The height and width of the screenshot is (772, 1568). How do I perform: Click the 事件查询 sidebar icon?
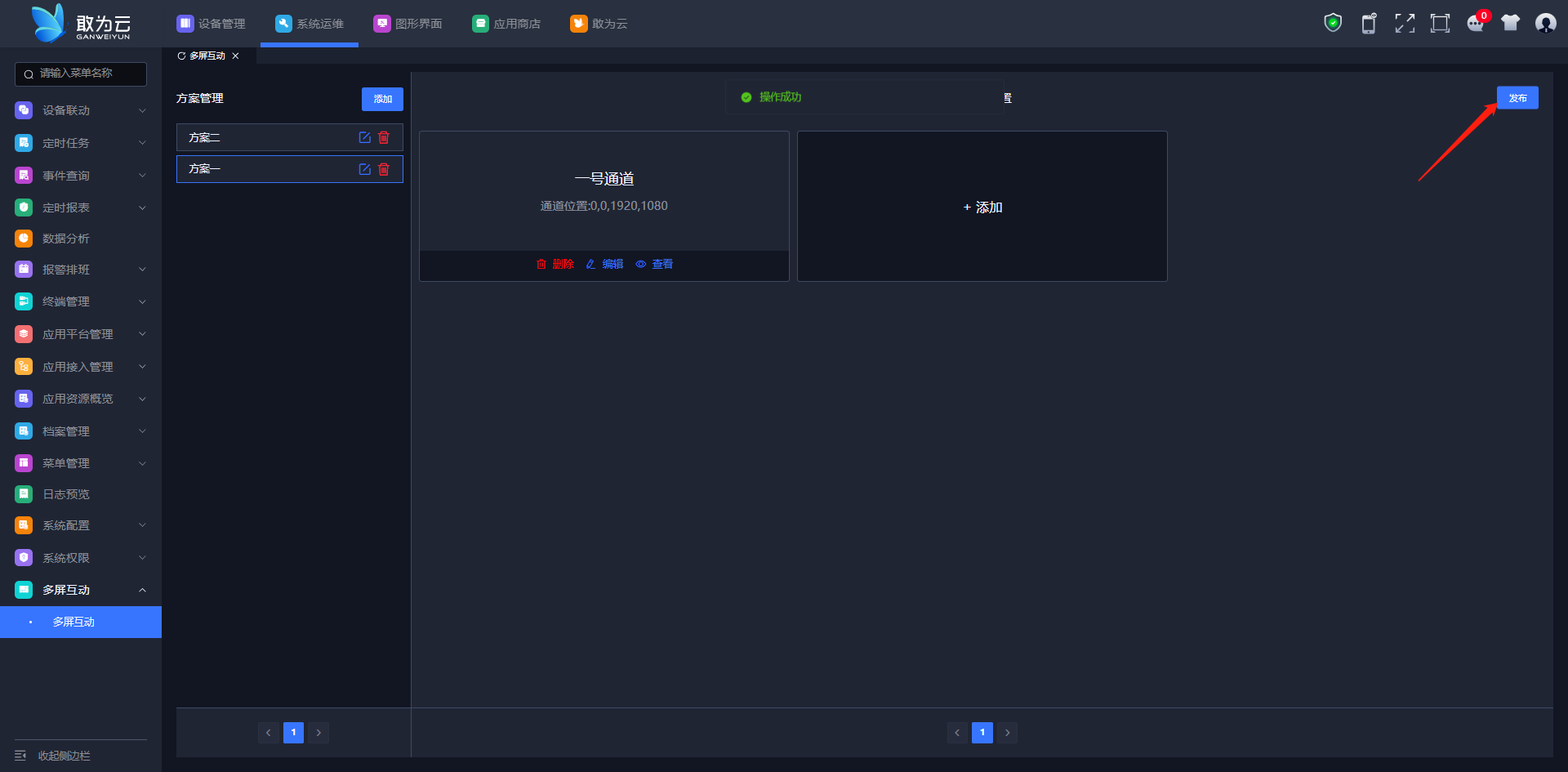[x=24, y=176]
